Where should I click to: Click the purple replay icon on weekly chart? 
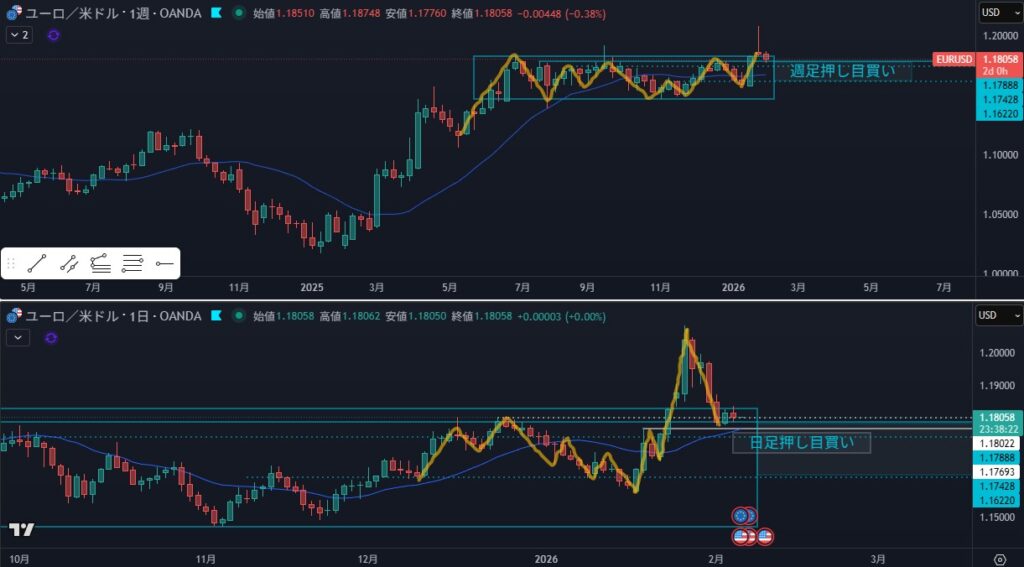(x=53, y=35)
